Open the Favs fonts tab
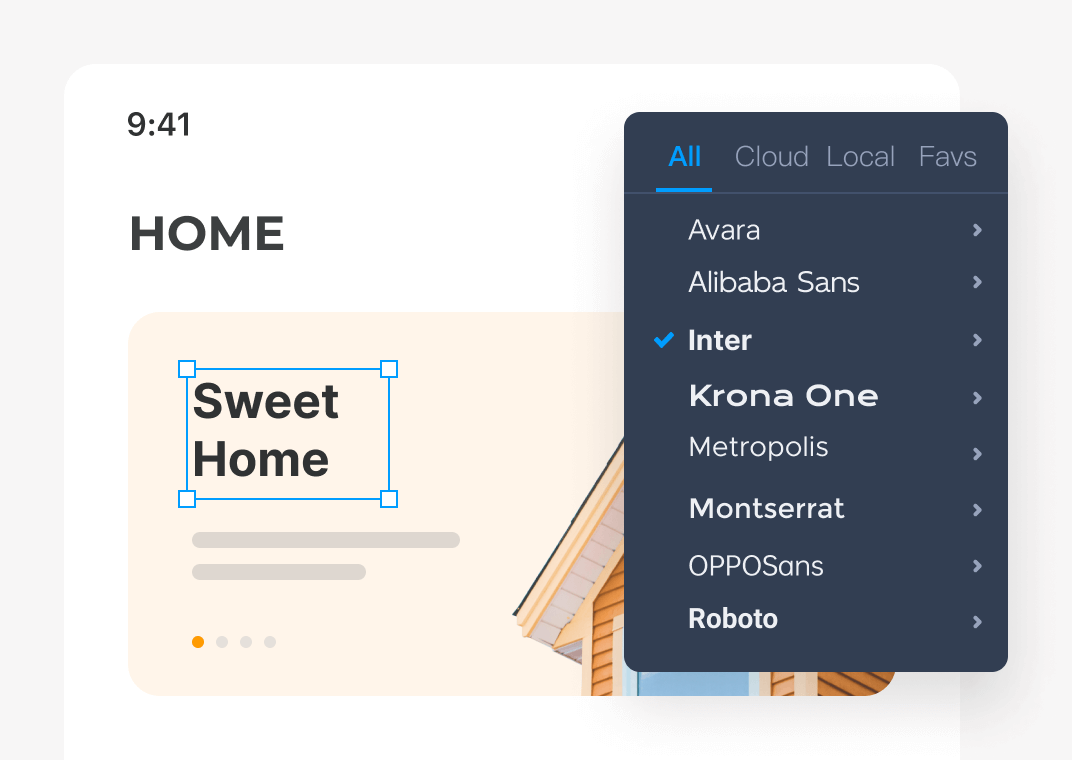This screenshot has width=1072, height=760. tap(947, 157)
